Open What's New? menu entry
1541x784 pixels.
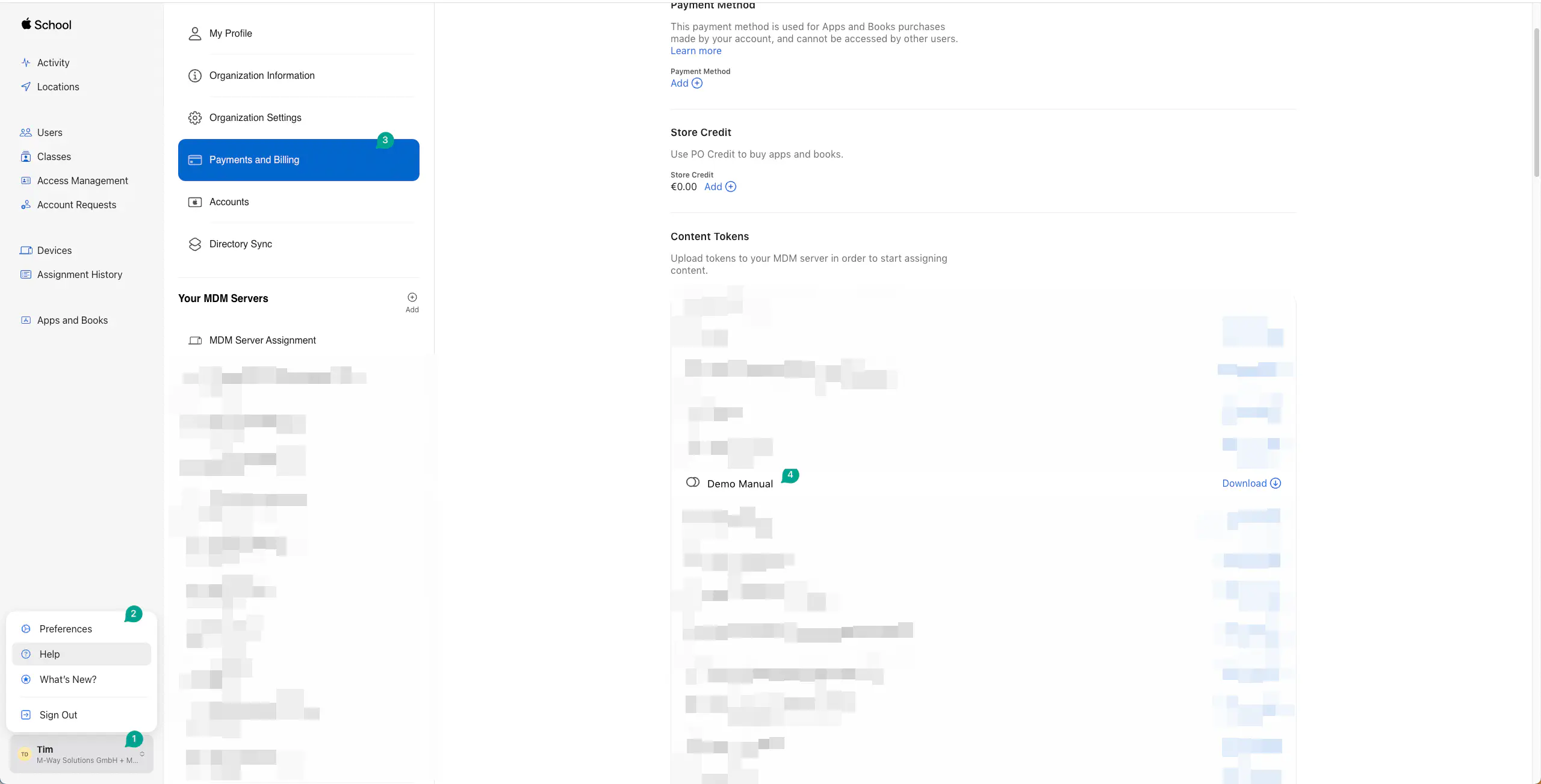67,679
